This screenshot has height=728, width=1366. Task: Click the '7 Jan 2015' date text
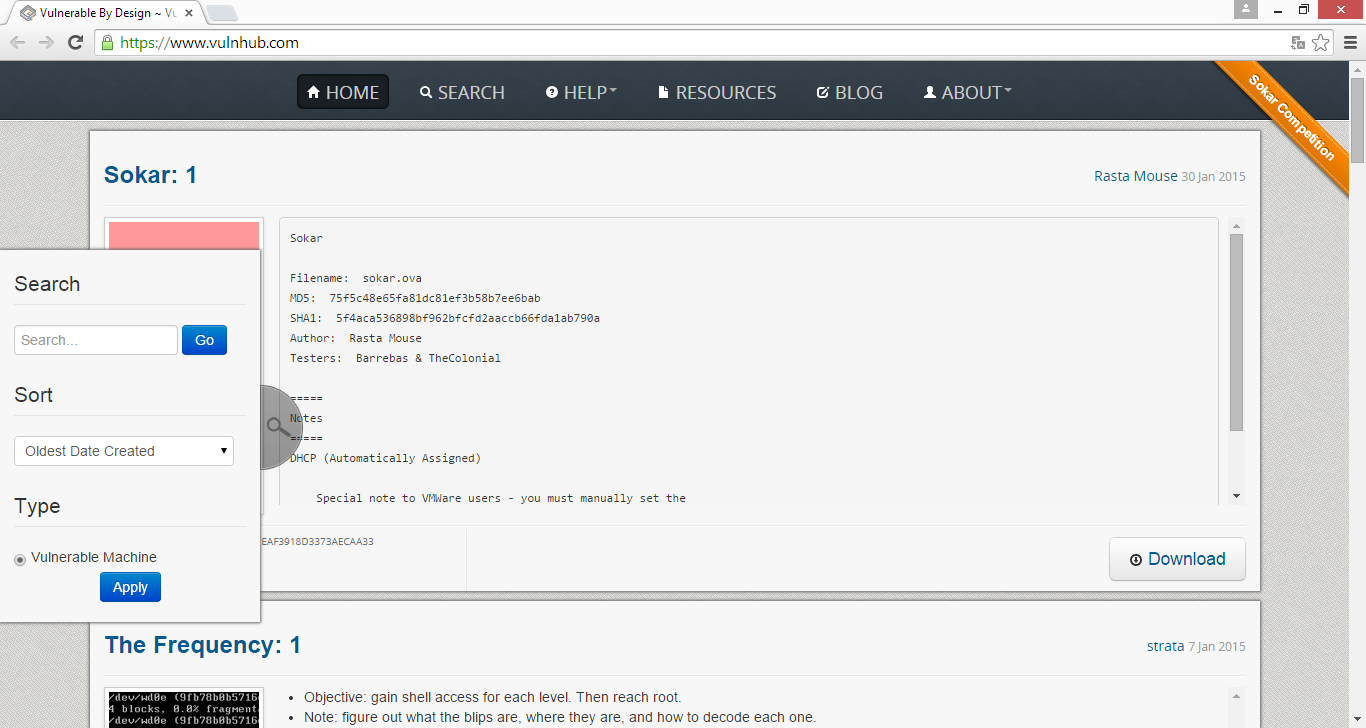[x=1217, y=646]
